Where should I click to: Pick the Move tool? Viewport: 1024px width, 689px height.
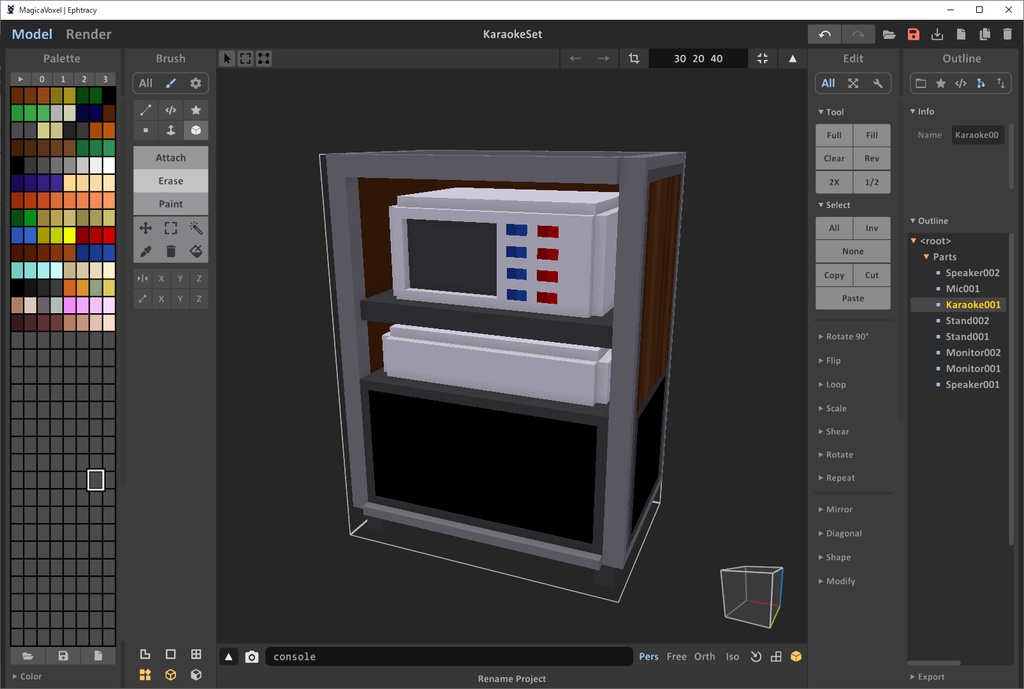coord(146,228)
